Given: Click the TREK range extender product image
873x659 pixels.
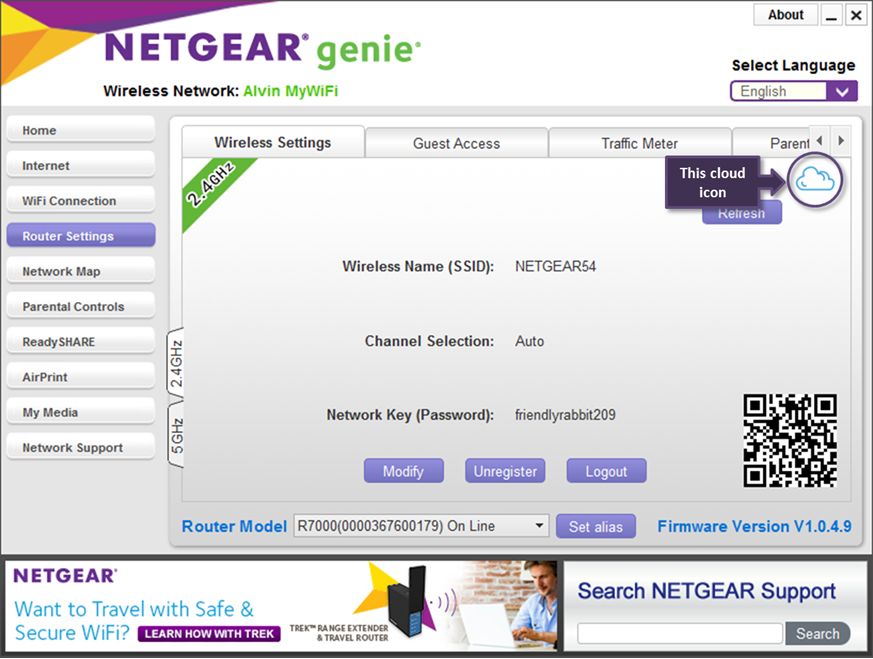Looking at the screenshot, I should 406,601.
